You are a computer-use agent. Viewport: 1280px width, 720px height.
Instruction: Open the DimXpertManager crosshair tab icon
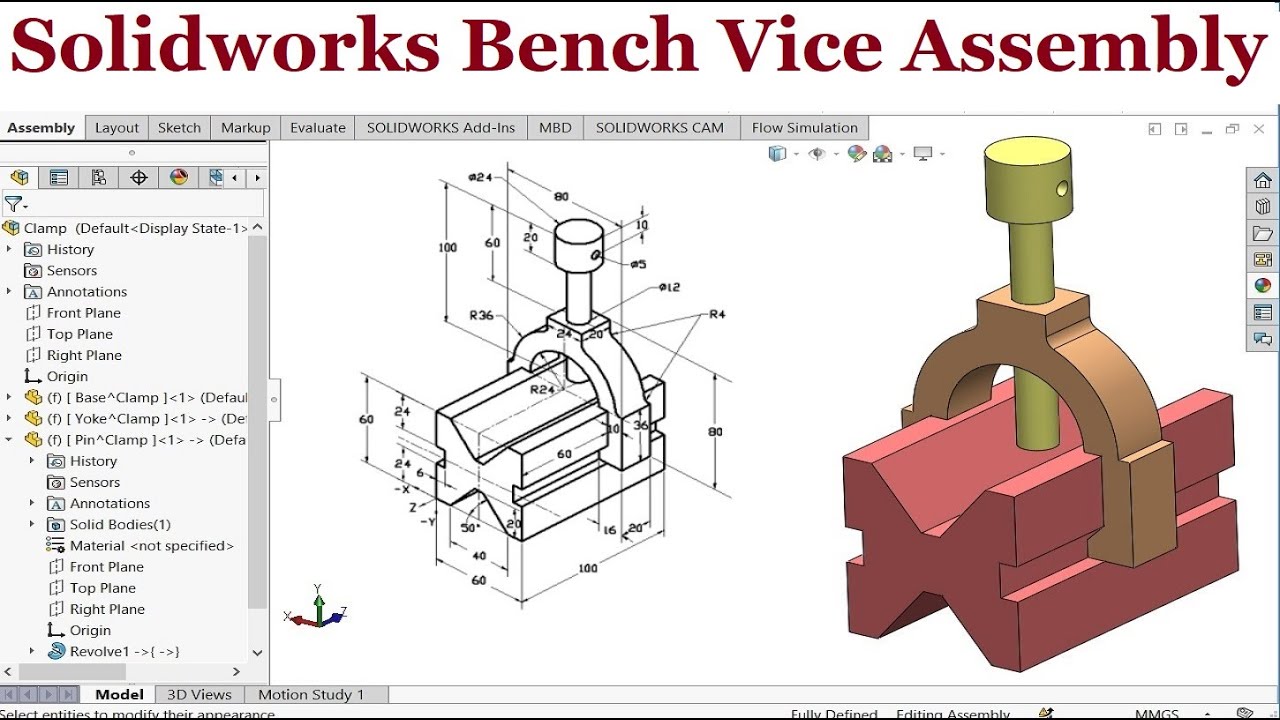139,178
